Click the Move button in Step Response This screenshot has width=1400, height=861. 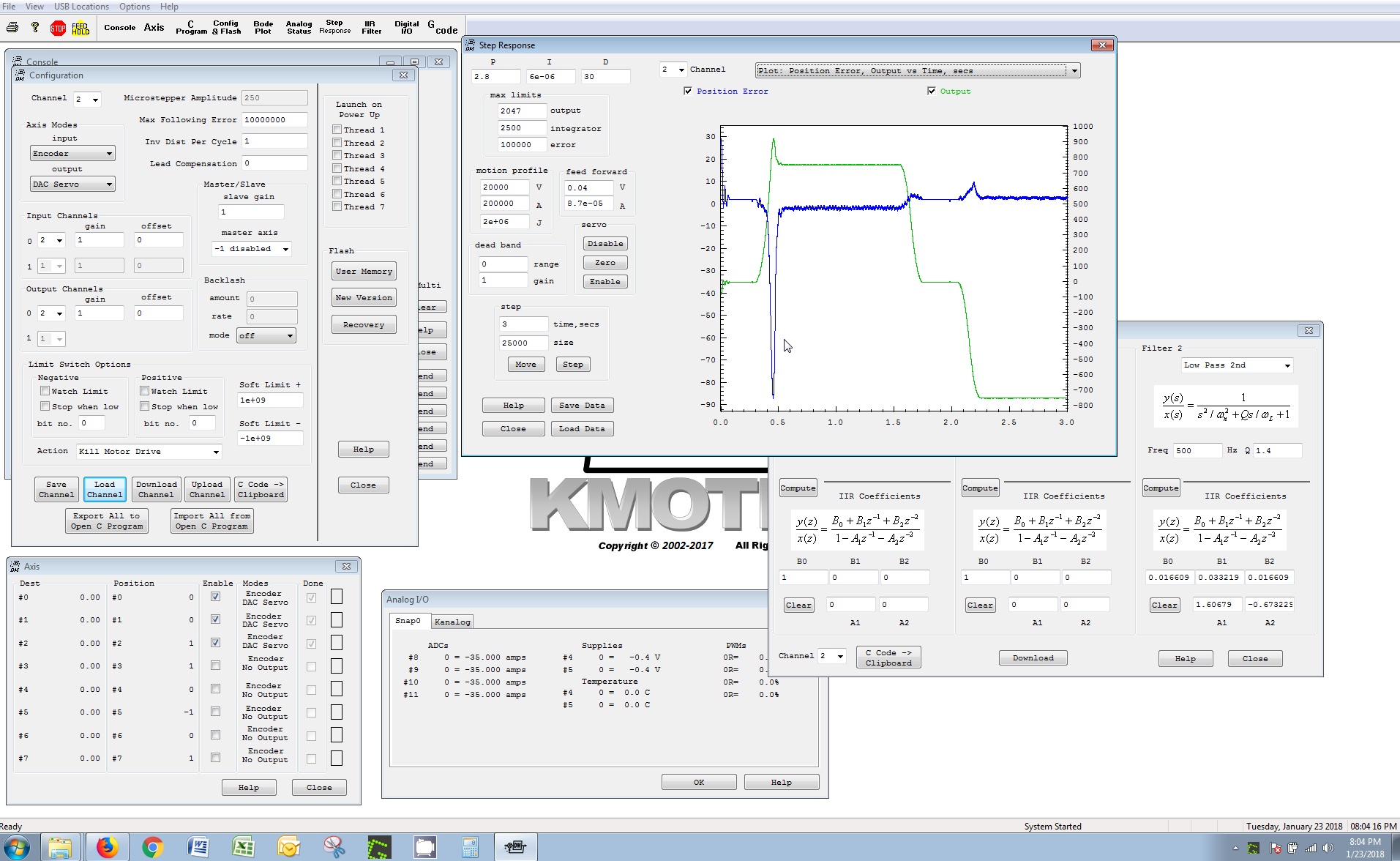(x=525, y=365)
